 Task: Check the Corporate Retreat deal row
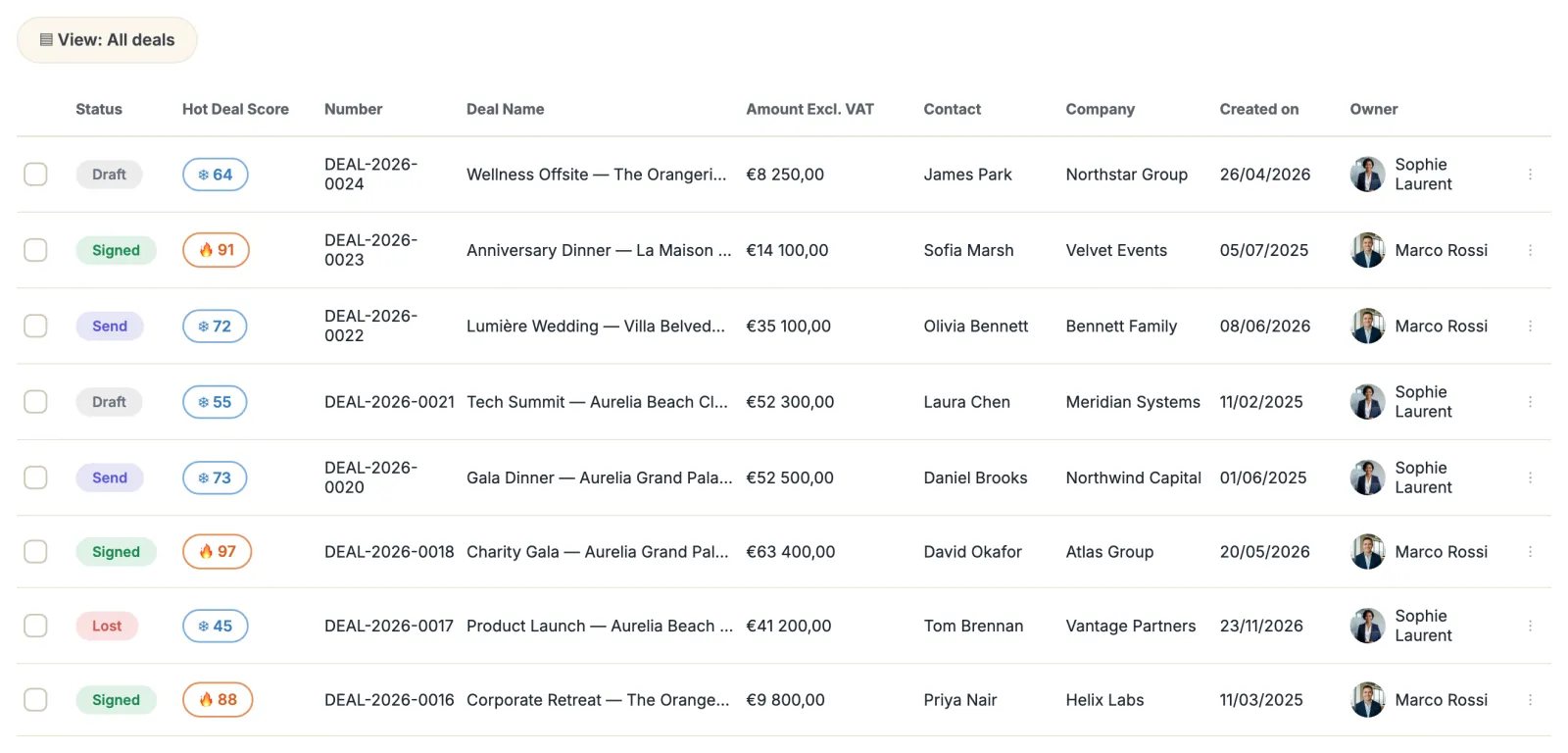tap(35, 700)
